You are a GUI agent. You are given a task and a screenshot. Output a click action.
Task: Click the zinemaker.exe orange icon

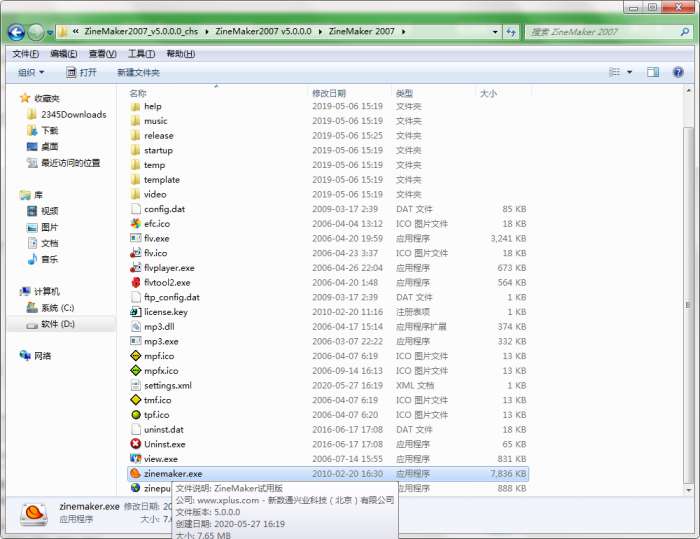click(136, 473)
